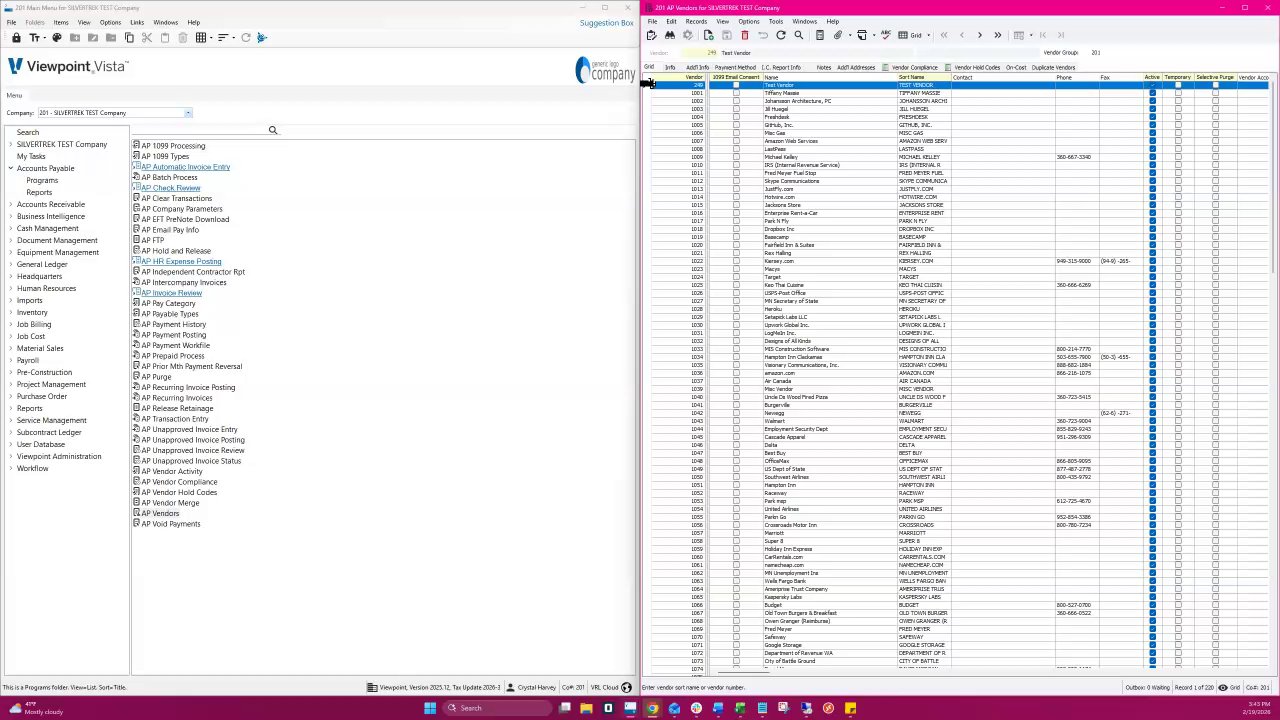Click the magnifier lookup icon in AP Vendors toolbar
1280x720 pixels.
(x=798, y=35)
